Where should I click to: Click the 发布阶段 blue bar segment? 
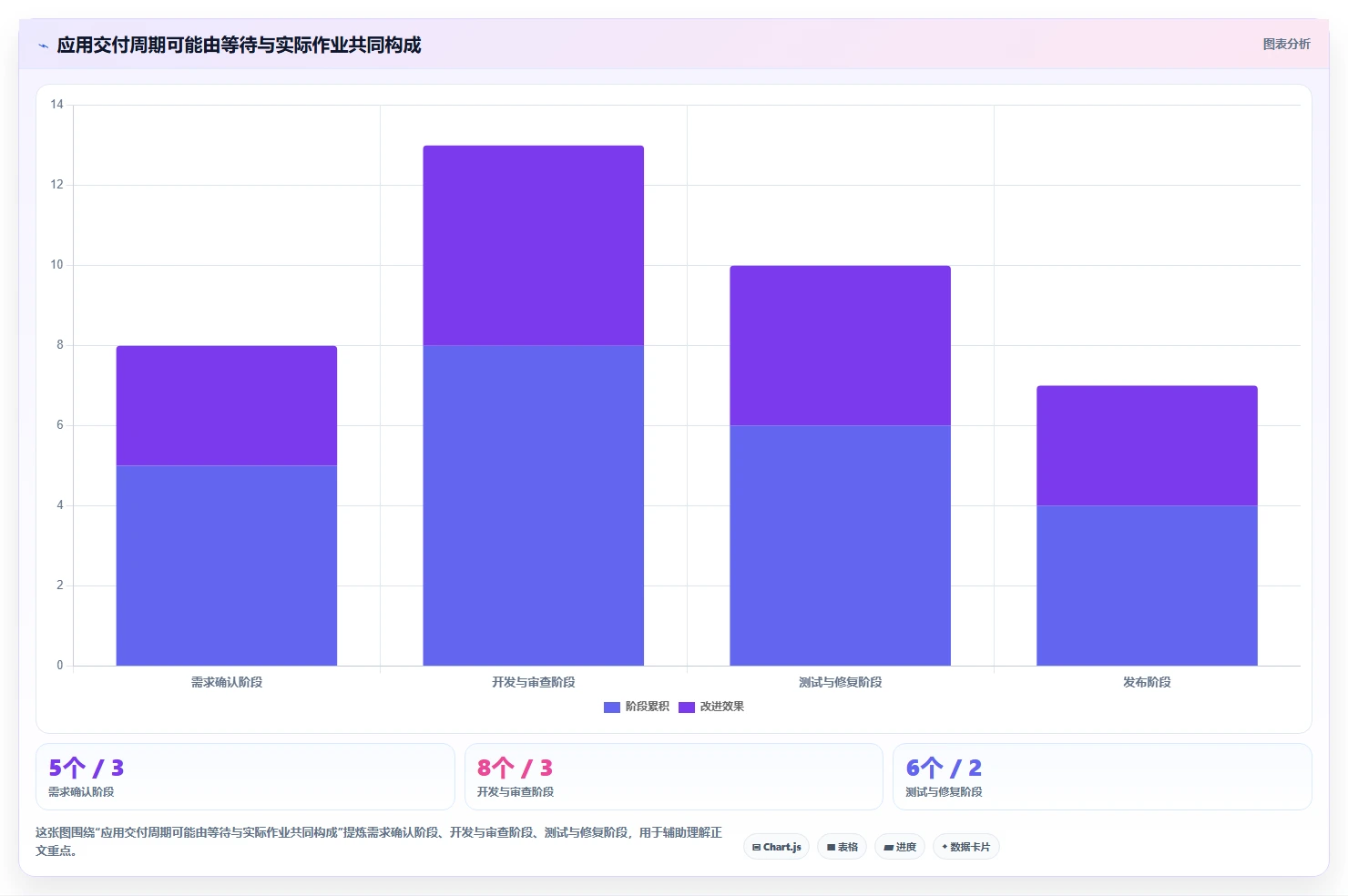tap(1148, 585)
